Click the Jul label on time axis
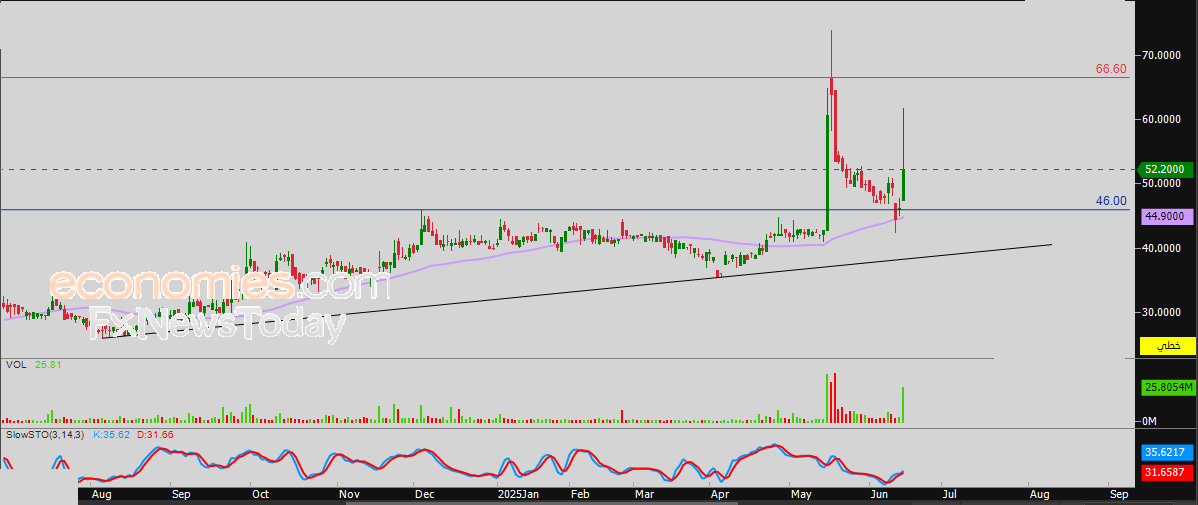The height and width of the screenshot is (505, 1198). (x=949, y=494)
